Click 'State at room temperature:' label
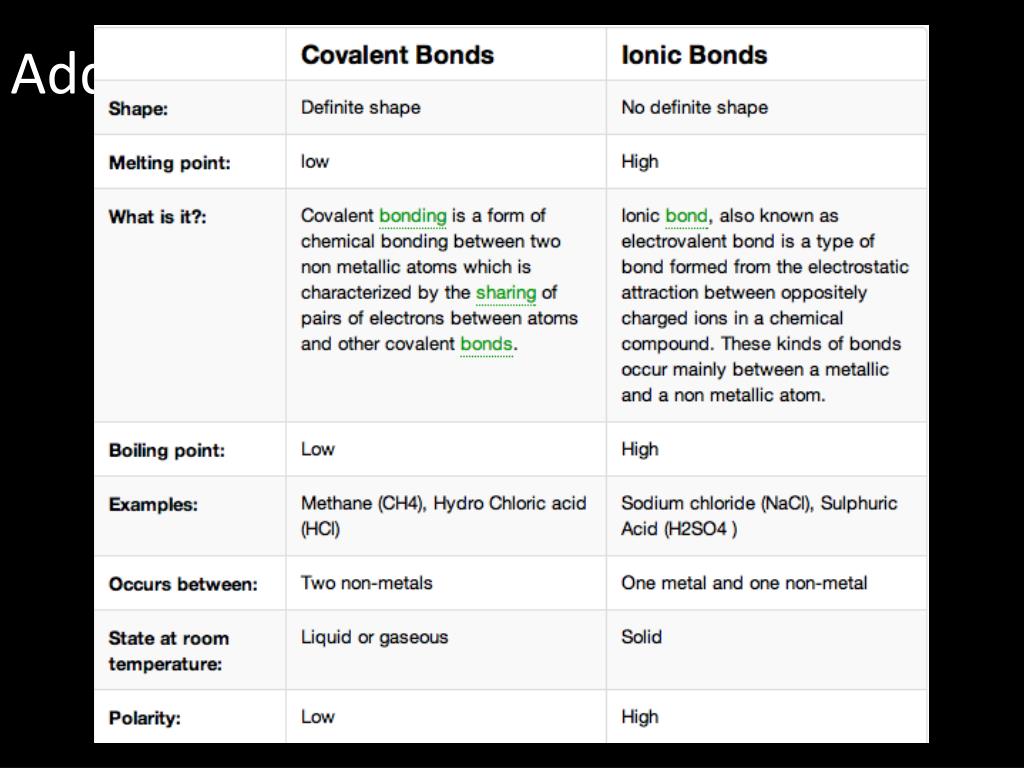 point(168,650)
